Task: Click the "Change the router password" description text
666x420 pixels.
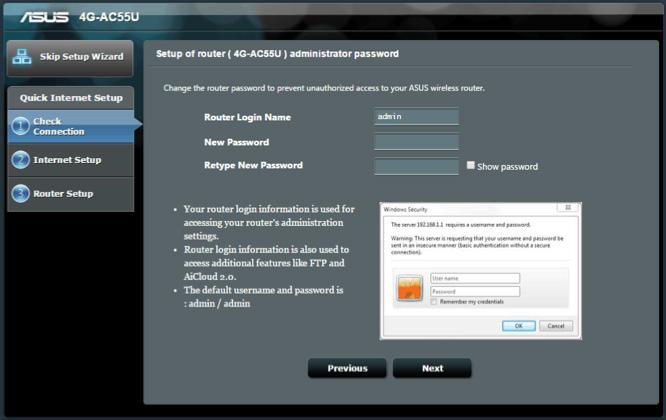Action: (324, 88)
